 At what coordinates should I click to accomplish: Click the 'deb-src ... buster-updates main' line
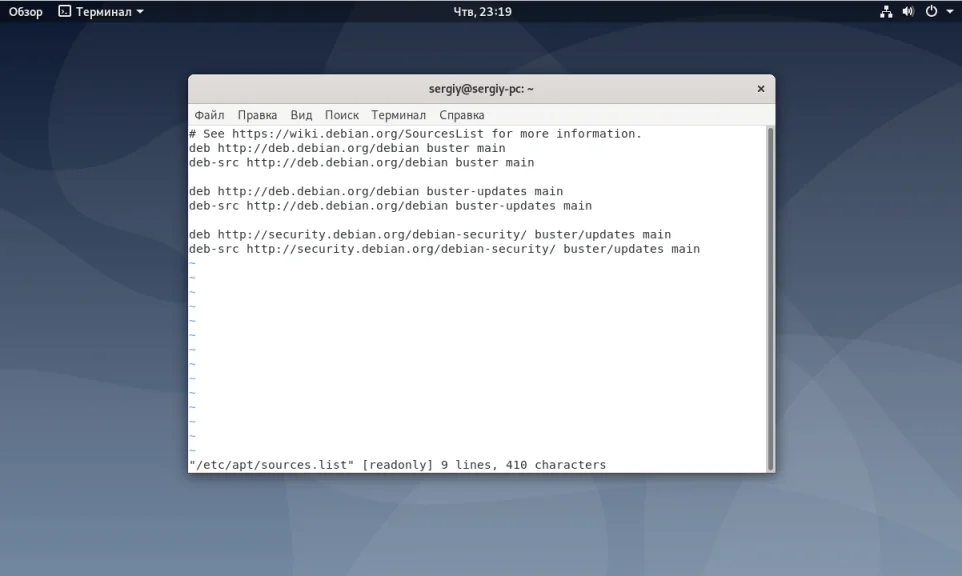[390, 205]
